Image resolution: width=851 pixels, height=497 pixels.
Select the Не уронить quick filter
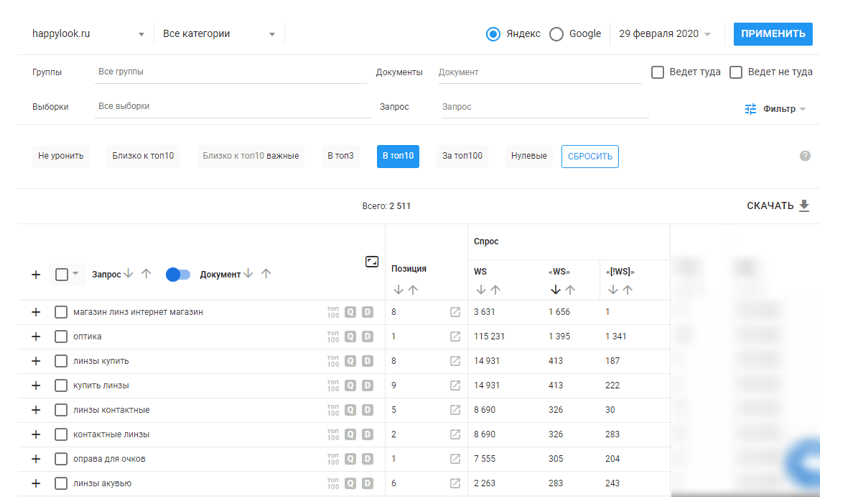[61, 156]
